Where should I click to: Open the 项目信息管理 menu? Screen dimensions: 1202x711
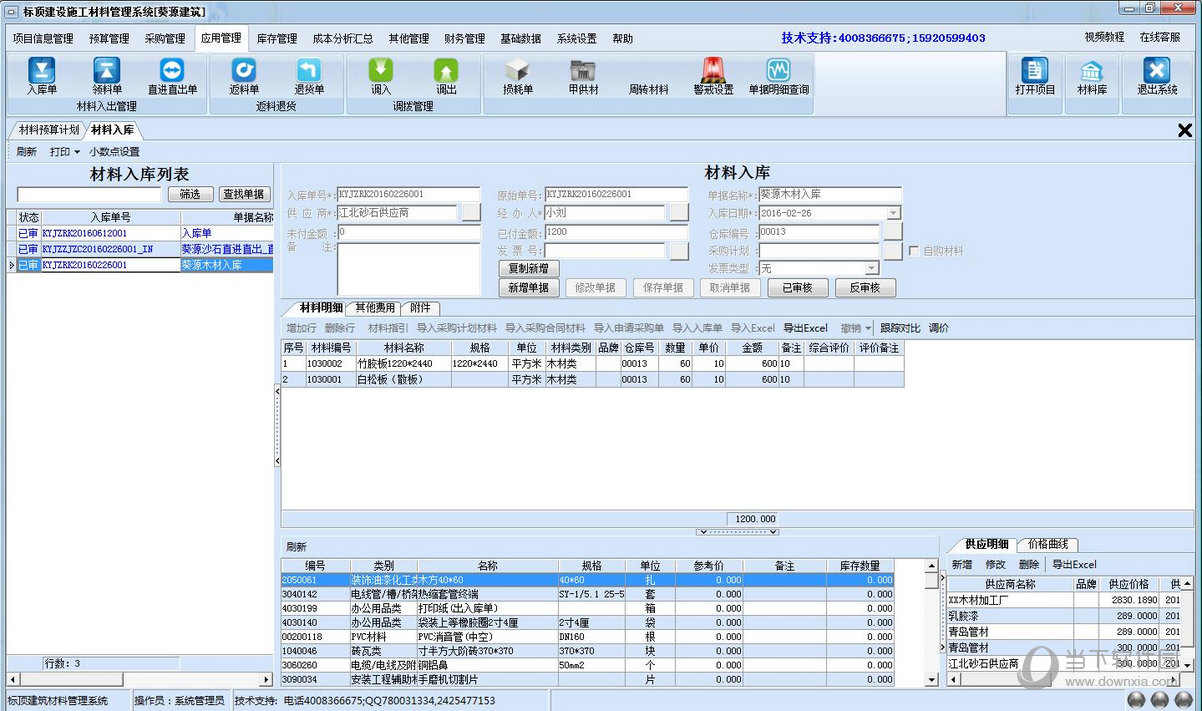click(x=43, y=38)
